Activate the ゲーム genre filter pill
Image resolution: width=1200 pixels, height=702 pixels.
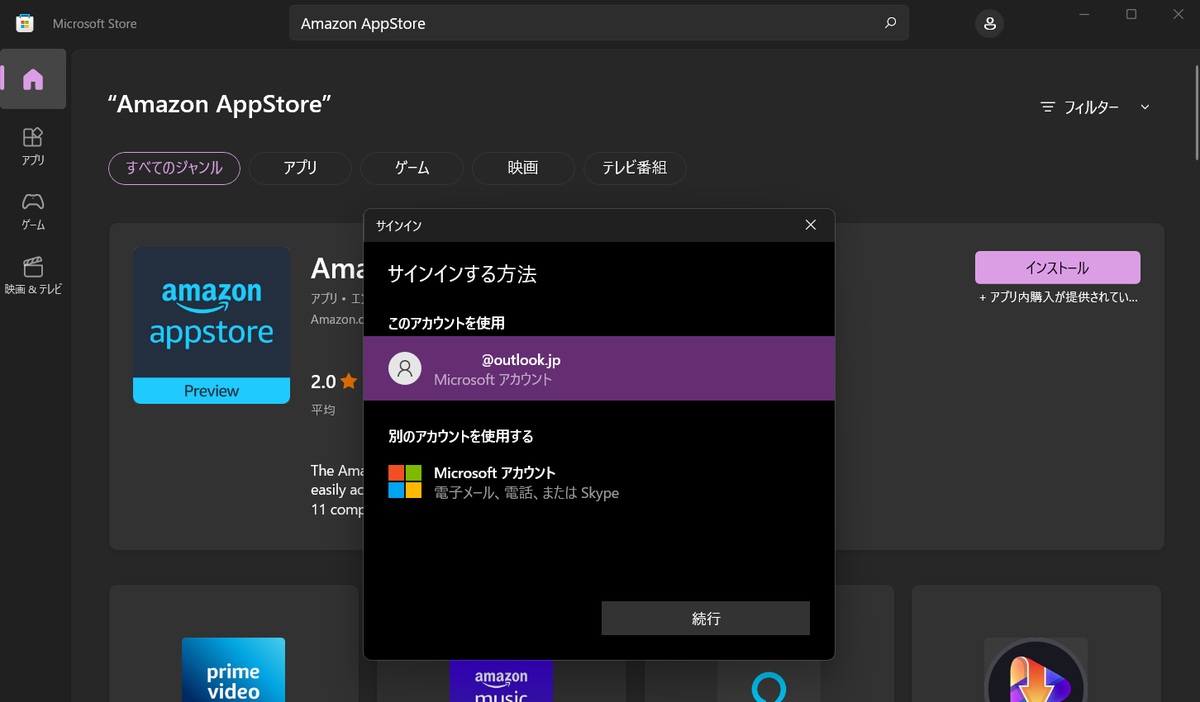click(411, 168)
